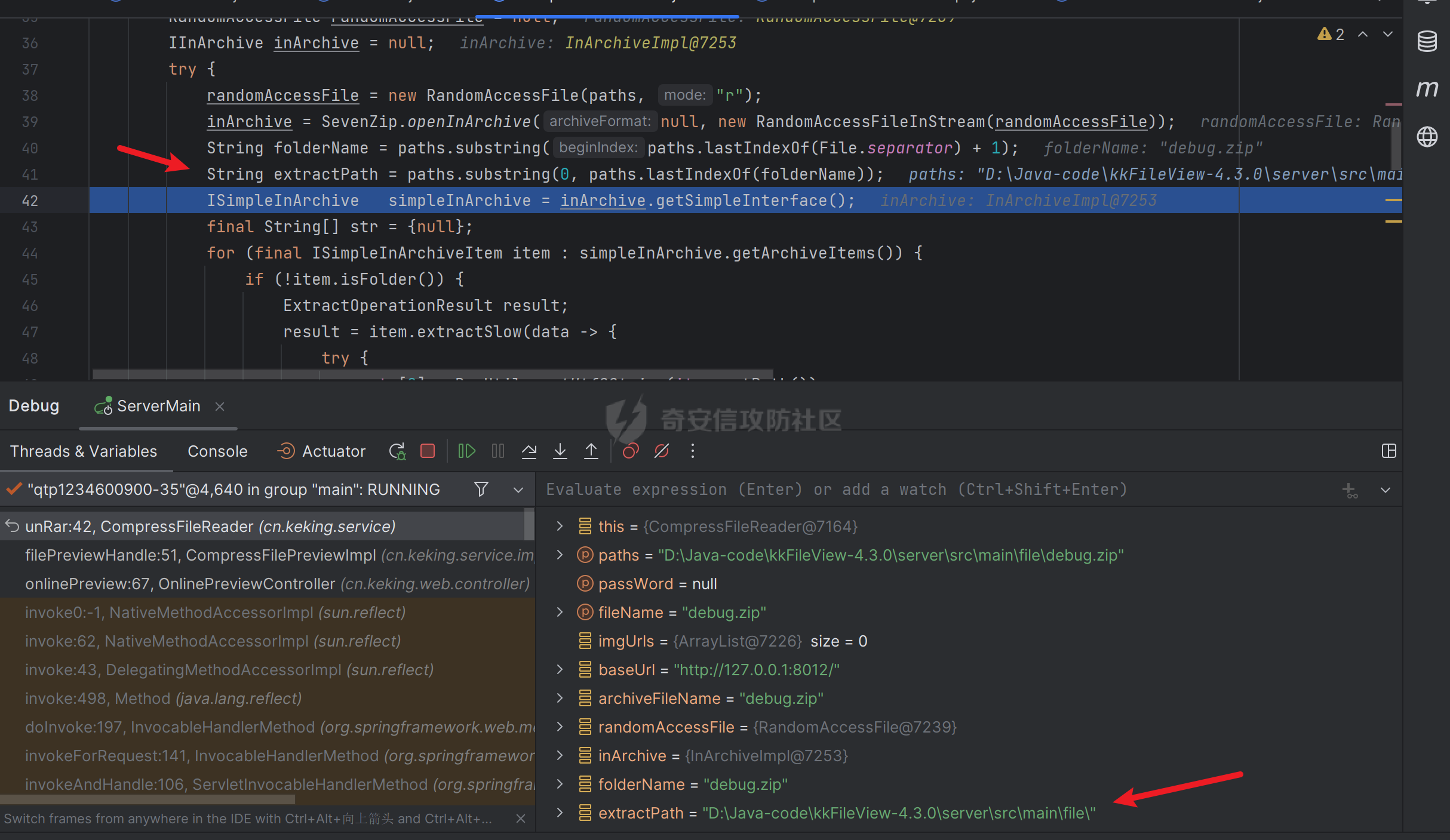Switch to Threads & Variables tab
The image size is (1450, 840).
tap(84, 451)
